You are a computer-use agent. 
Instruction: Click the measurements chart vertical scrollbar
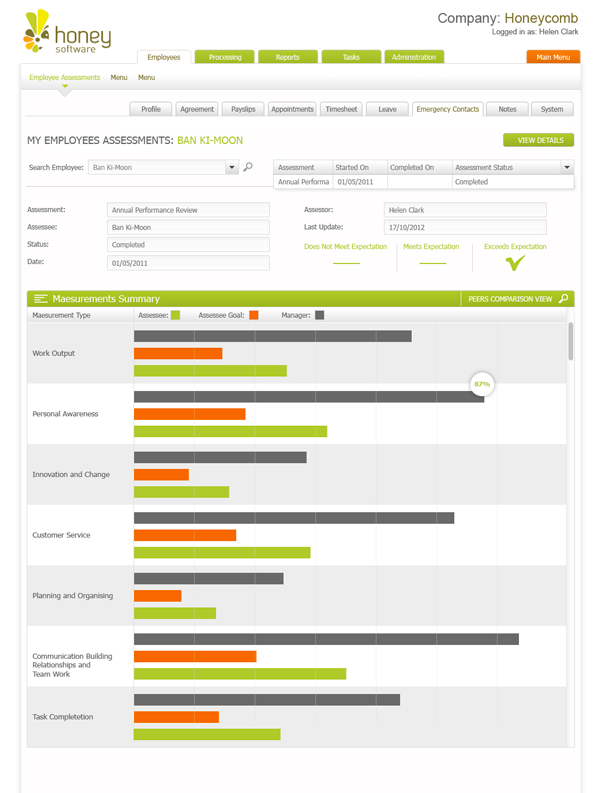pos(571,342)
